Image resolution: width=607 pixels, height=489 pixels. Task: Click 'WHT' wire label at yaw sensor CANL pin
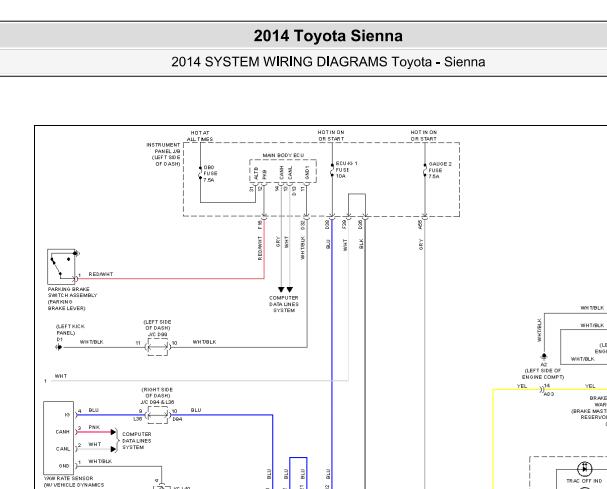(x=94, y=444)
